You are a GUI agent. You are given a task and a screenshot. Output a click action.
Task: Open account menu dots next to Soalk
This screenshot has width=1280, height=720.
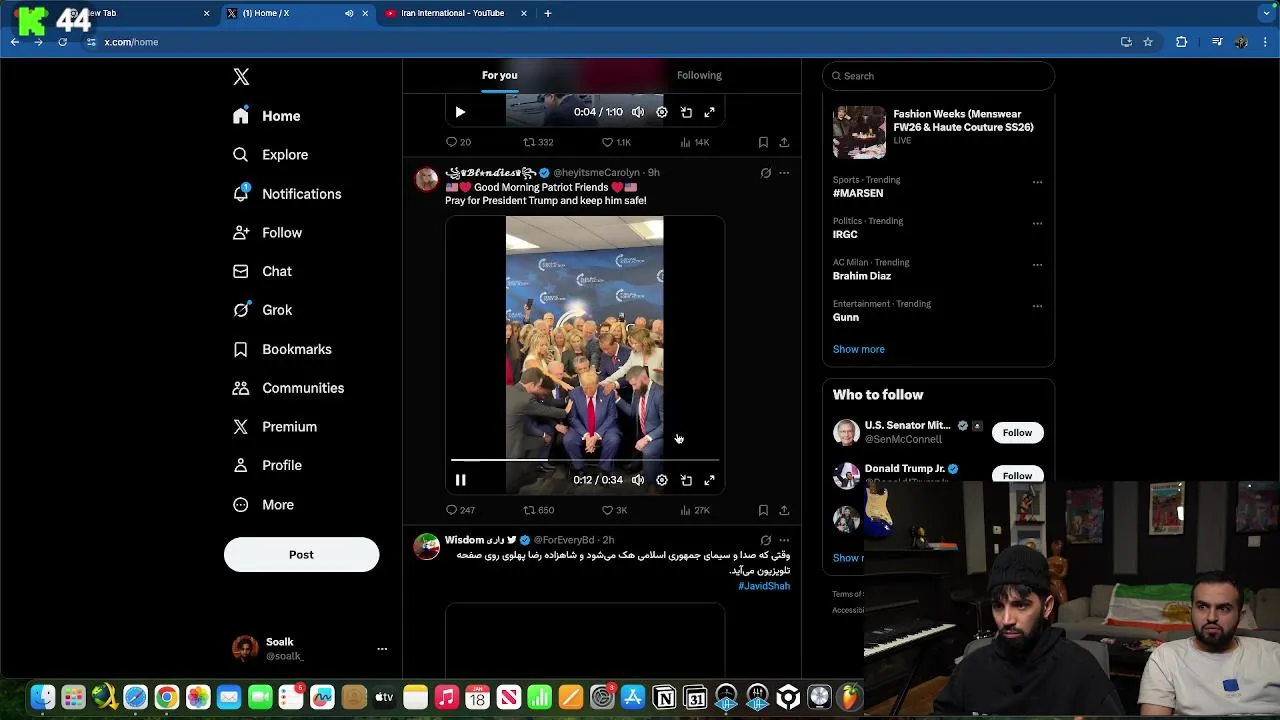382,649
